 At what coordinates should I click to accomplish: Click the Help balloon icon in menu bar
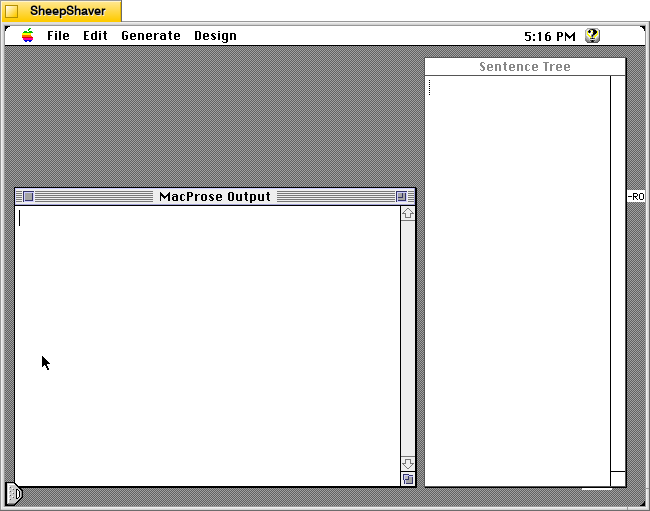[592, 36]
